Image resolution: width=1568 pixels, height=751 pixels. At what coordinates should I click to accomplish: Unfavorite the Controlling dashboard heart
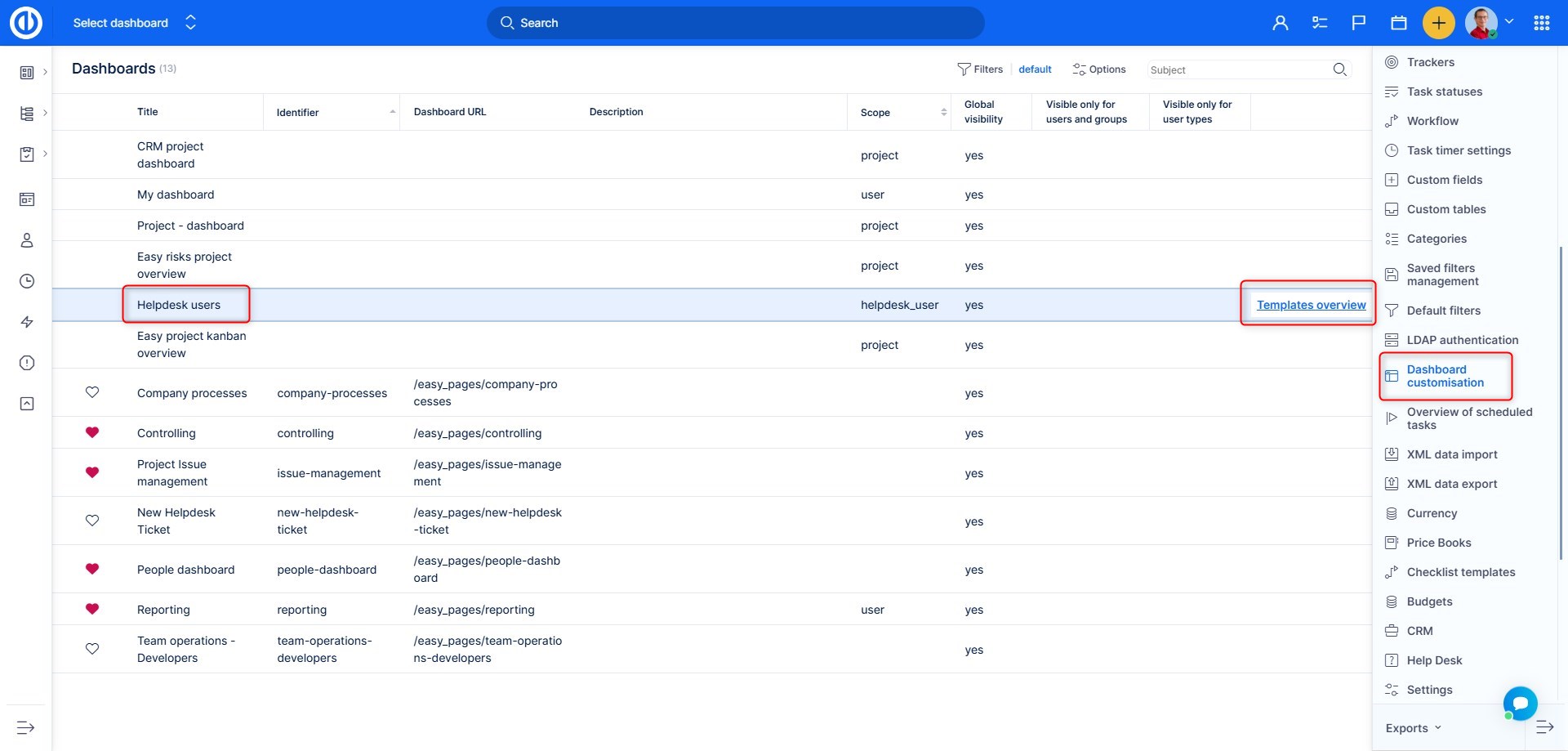tap(92, 432)
